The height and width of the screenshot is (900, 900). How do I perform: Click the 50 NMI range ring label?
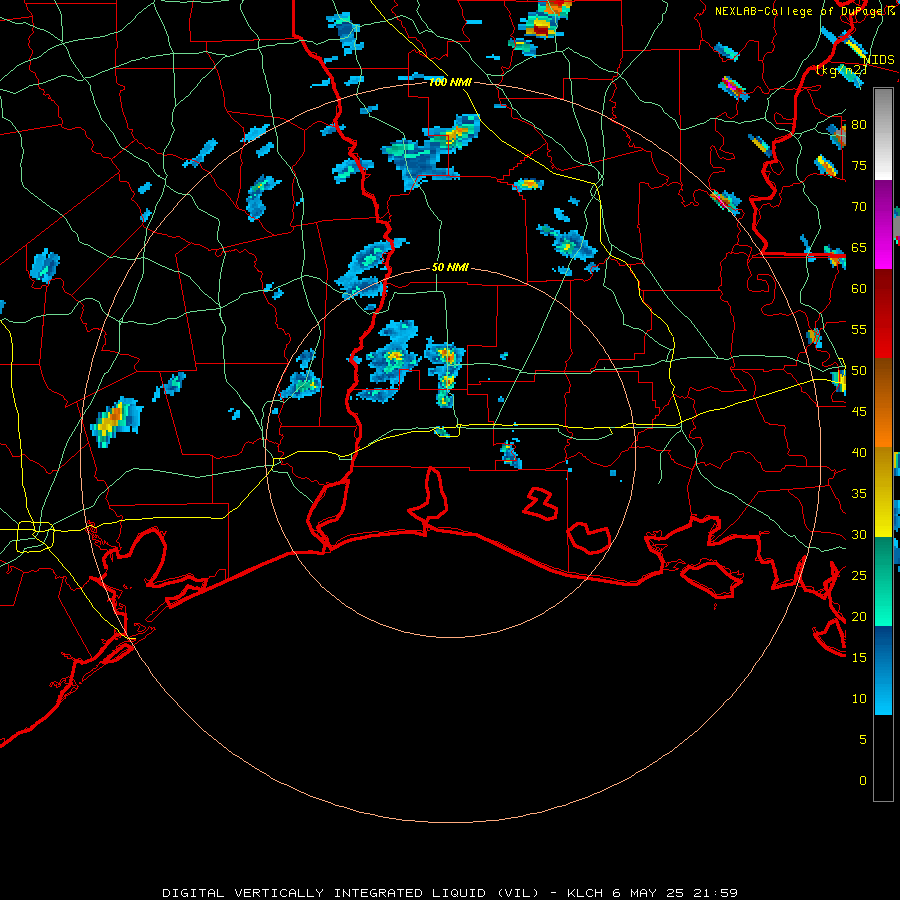pyautogui.click(x=450, y=267)
